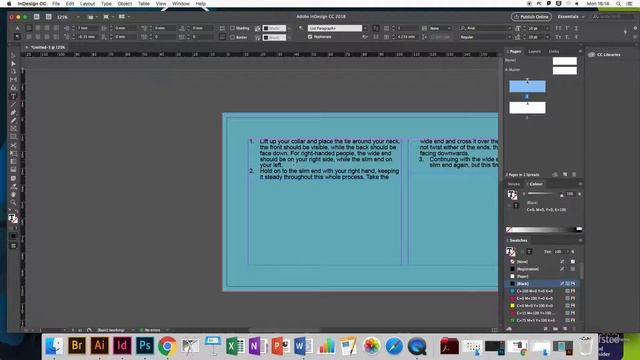Viewport: 640px width, 360px height.
Task: Open Finder from the Dock
Action: tap(54, 346)
